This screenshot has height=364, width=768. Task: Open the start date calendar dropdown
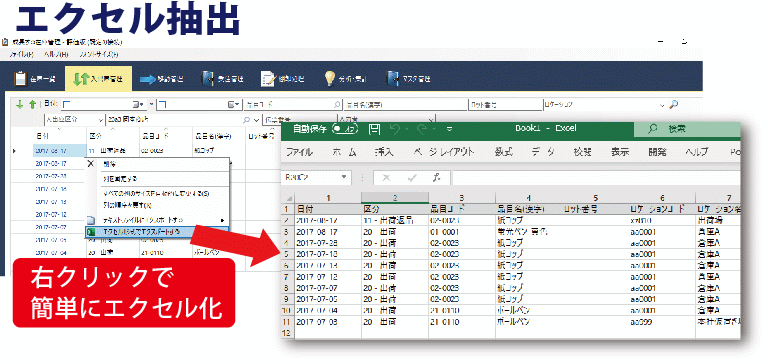(x=139, y=104)
